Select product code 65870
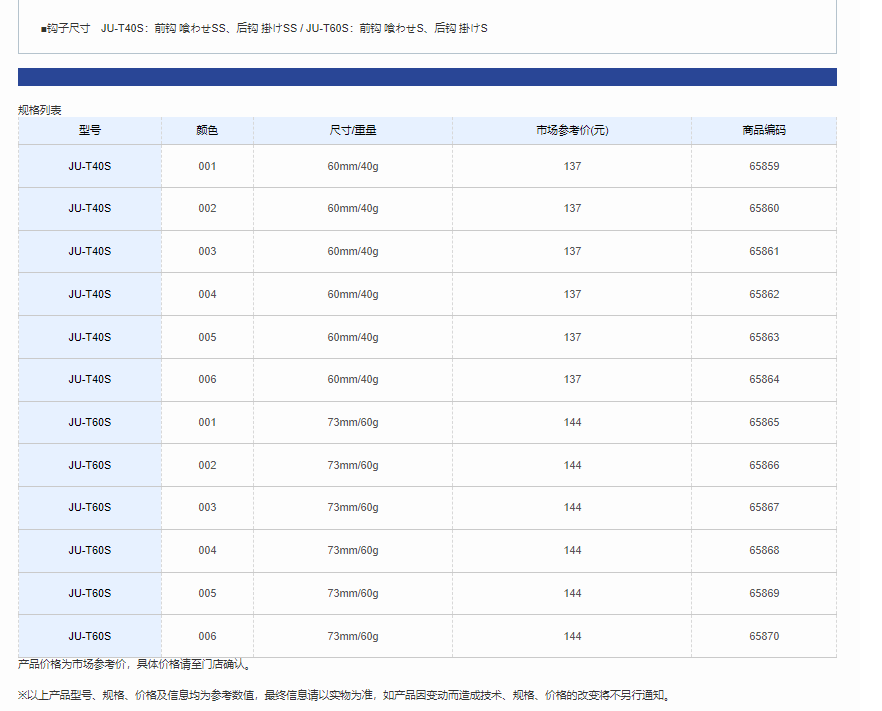Image resolution: width=882 pixels, height=711 pixels. click(x=764, y=637)
